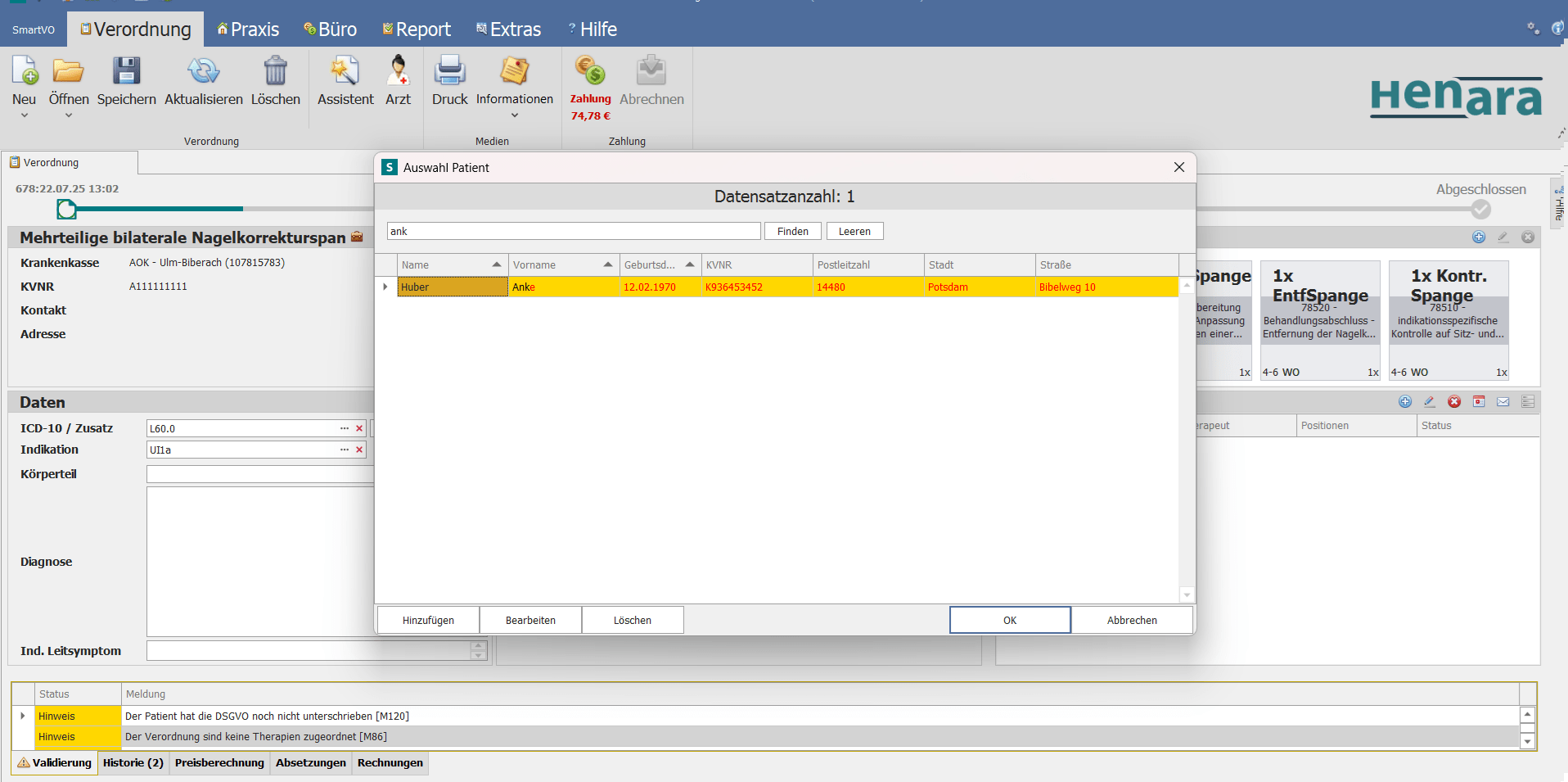This screenshot has width=1568, height=782.
Task: Click the Löschen trash bin icon
Action: click(x=275, y=71)
